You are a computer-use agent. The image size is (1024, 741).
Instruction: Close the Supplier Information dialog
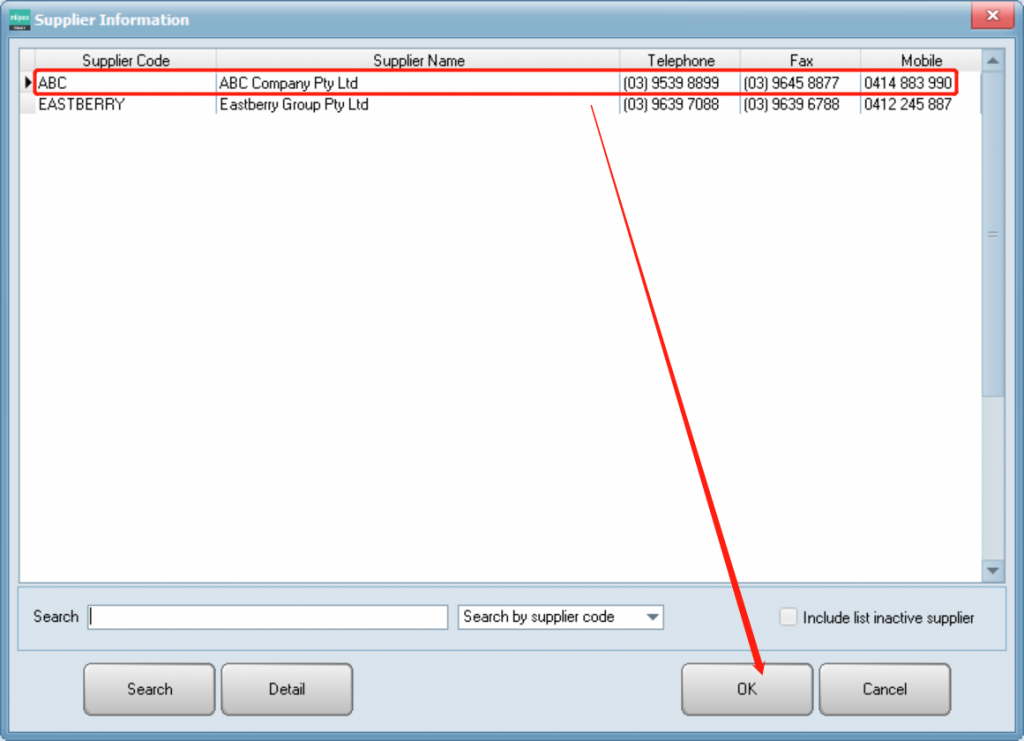pyautogui.click(x=991, y=17)
